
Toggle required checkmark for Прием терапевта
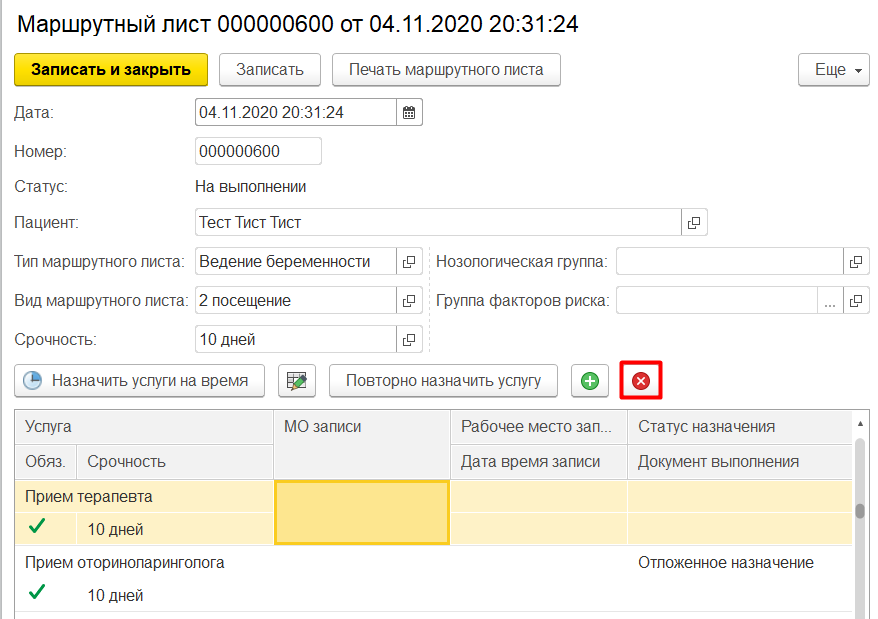[38, 526]
